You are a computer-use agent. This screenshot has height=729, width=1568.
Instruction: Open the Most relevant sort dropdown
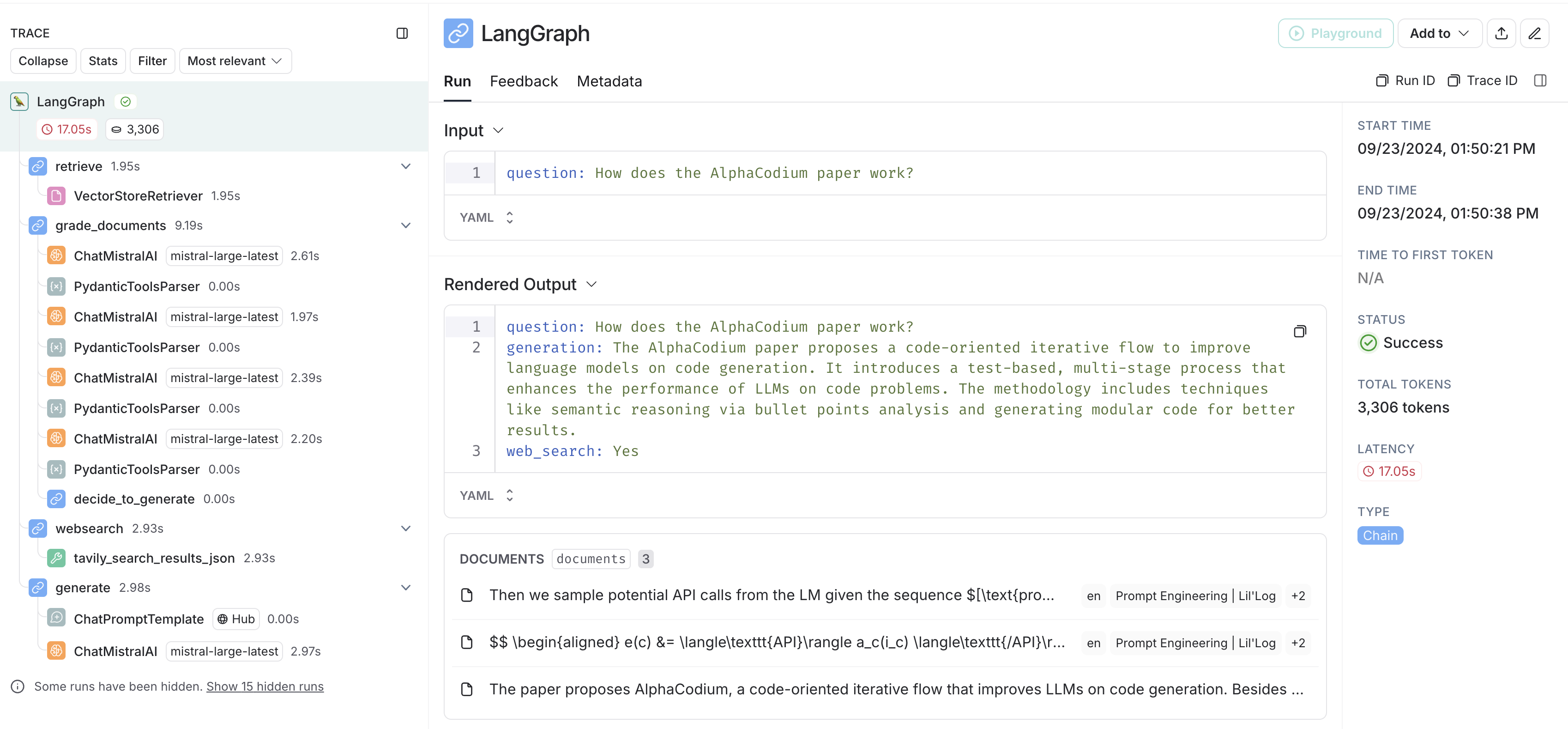tap(235, 61)
